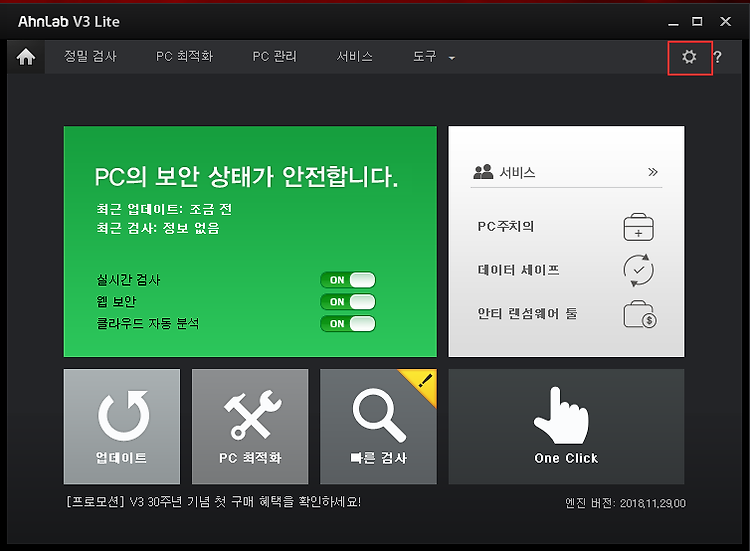Open the PC 관리 menu
Screen dimensions: 750x551
point(275,56)
